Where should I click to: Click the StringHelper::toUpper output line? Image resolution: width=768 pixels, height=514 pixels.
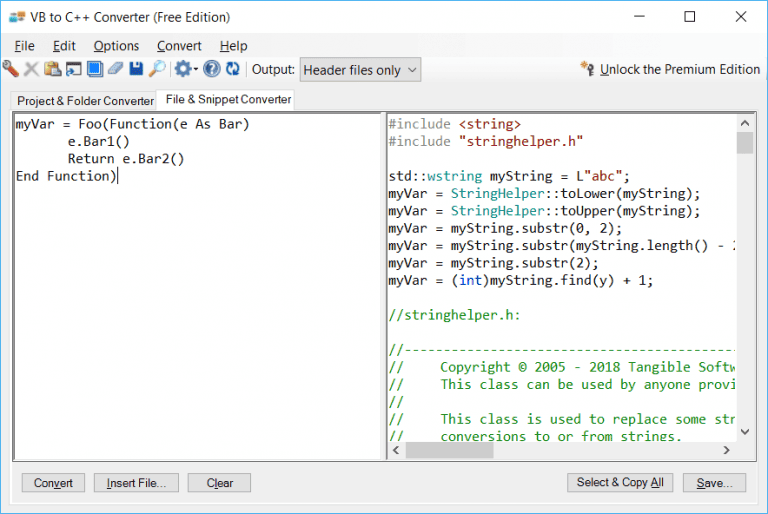coord(545,211)
